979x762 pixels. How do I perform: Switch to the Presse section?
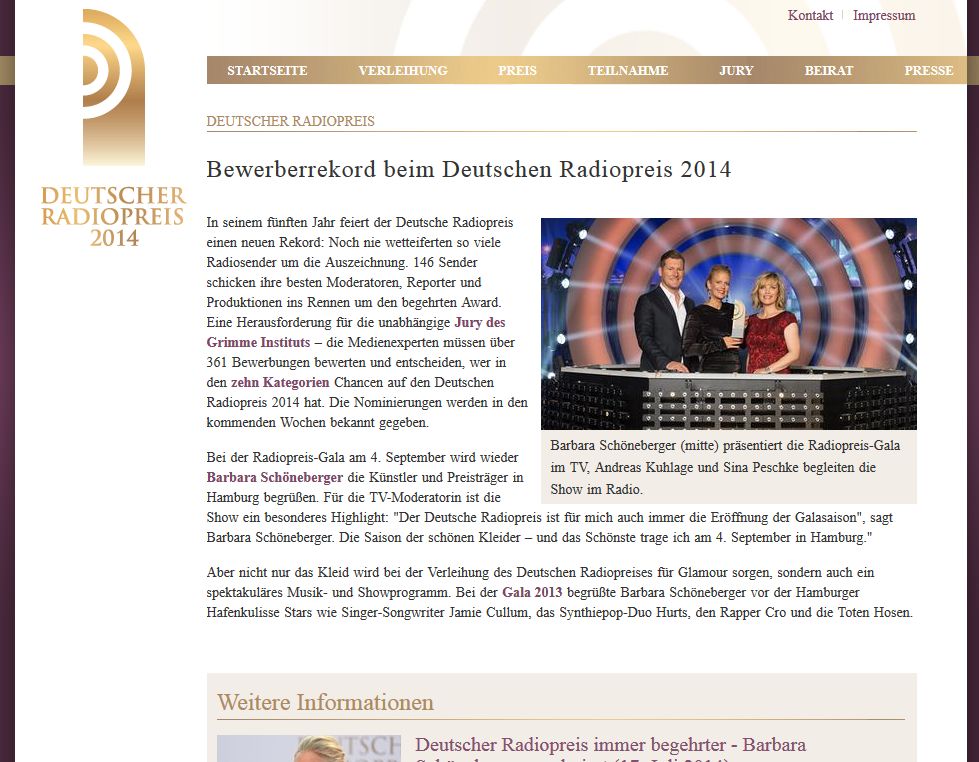tap(928, 71)
